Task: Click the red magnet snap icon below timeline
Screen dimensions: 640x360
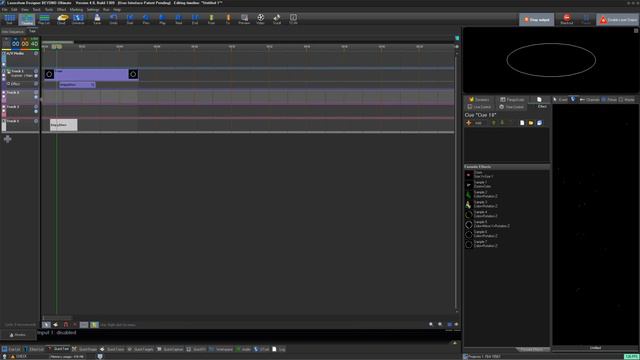Action: (x=66, y=324)
